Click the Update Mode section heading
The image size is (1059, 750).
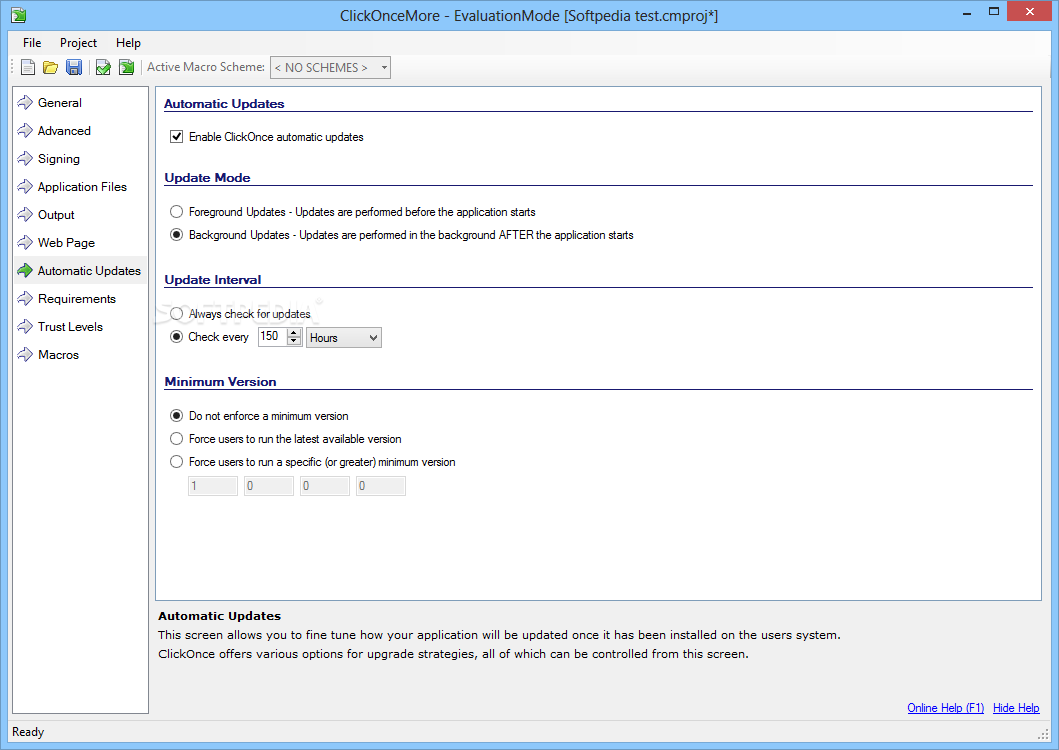tap(207, 178)
